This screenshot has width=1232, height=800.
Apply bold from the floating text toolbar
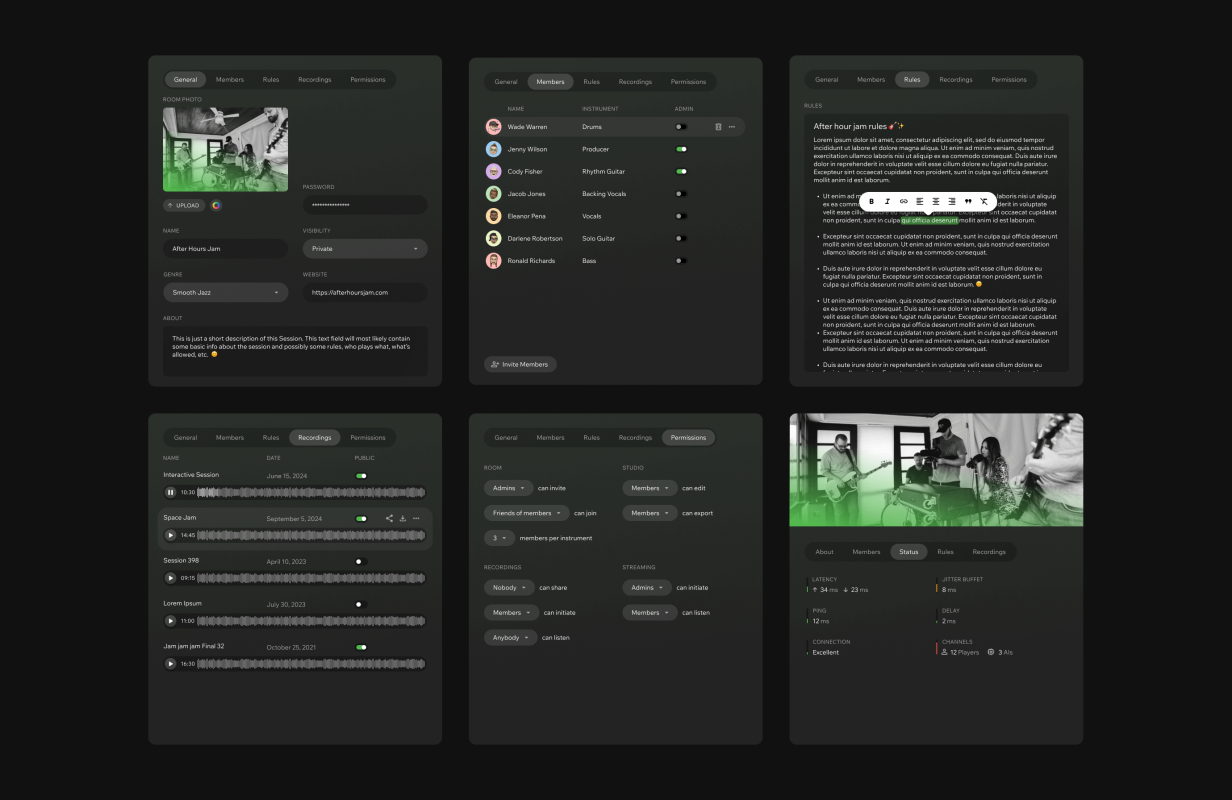[871, 201]
